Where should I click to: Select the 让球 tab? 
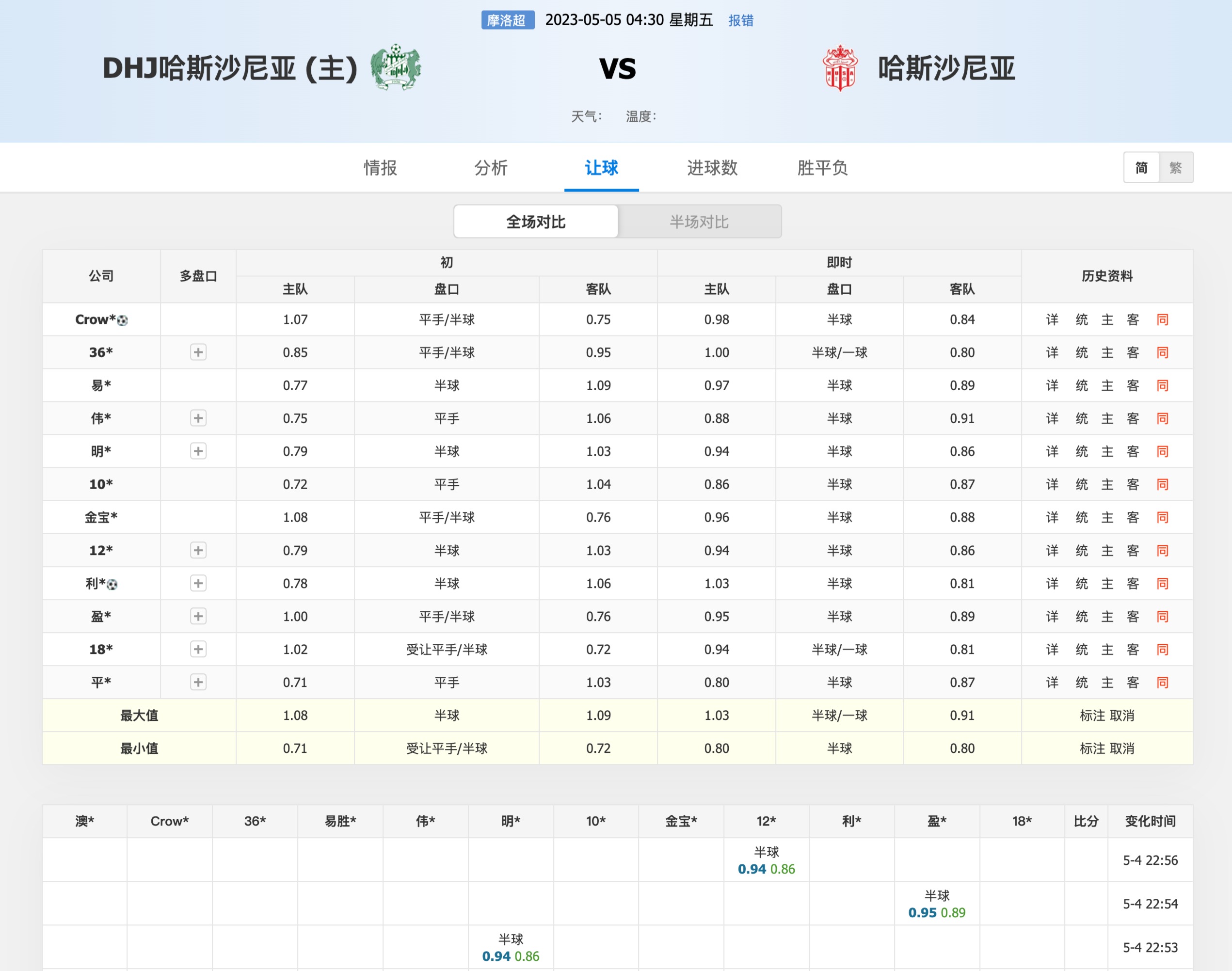(x=602, y=168)
